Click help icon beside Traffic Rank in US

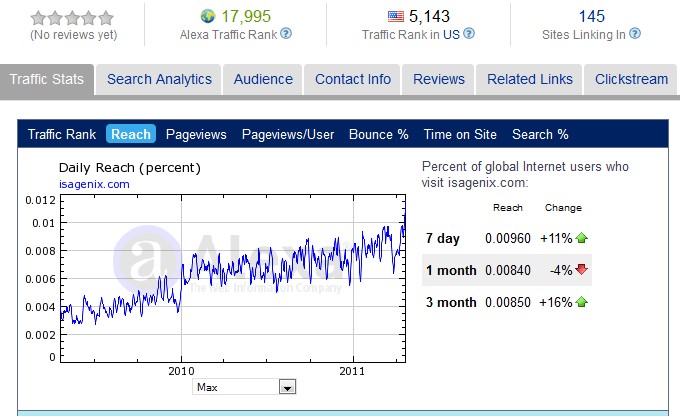(x=469, y=34)
